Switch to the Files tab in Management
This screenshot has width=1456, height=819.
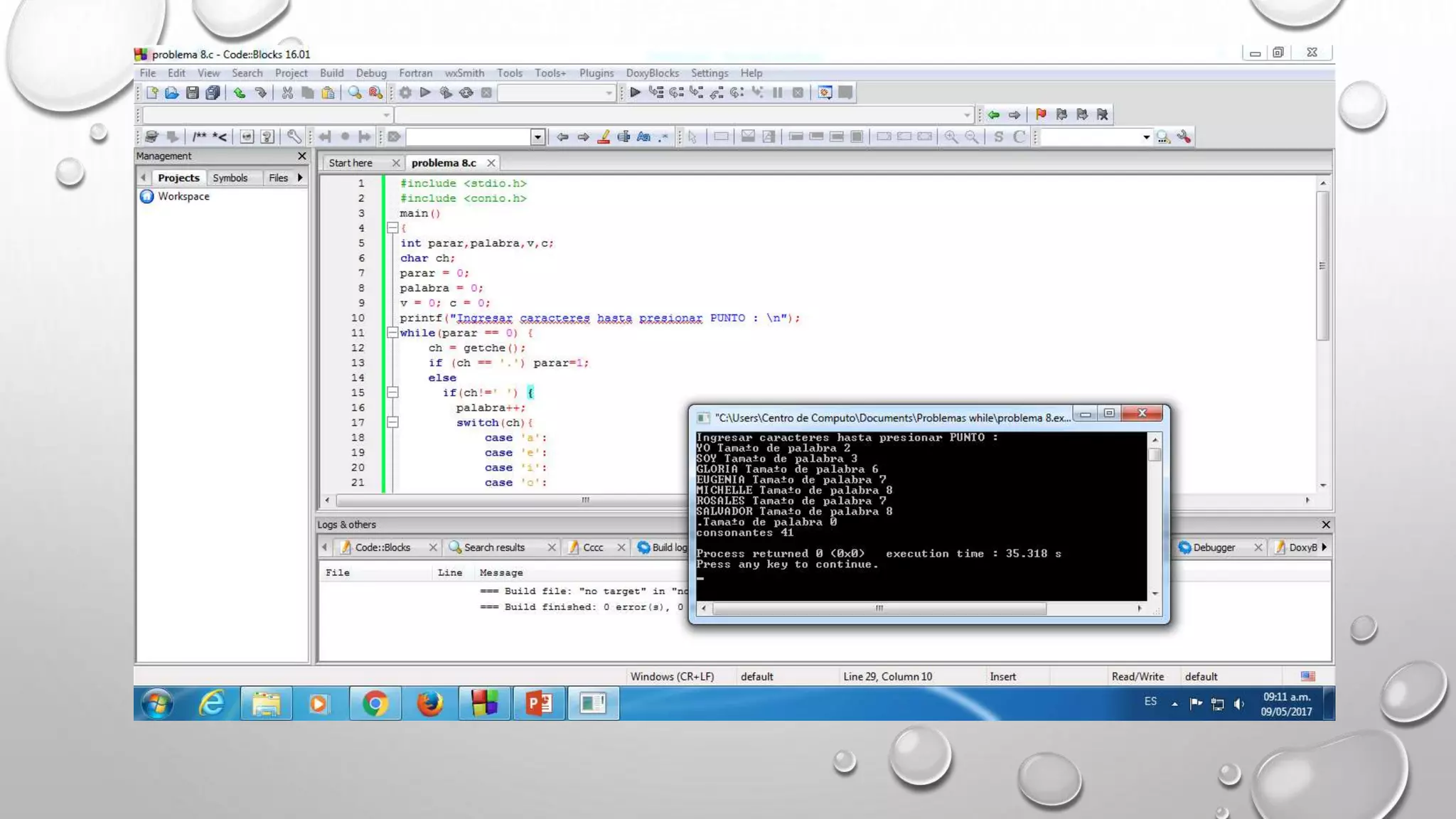(278, 178)
